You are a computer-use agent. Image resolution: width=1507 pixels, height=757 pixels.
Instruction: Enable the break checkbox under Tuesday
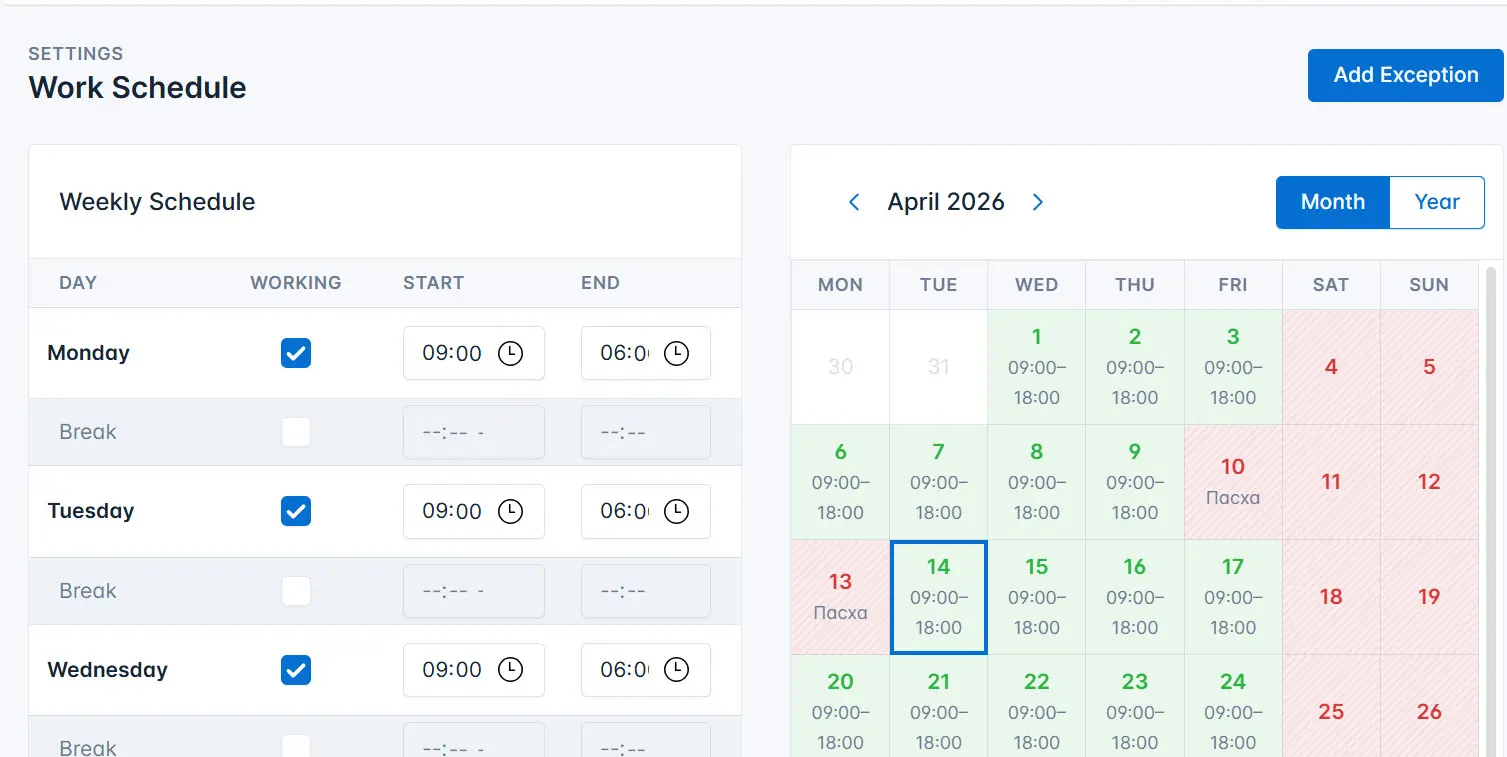click(x=296, y=591)
